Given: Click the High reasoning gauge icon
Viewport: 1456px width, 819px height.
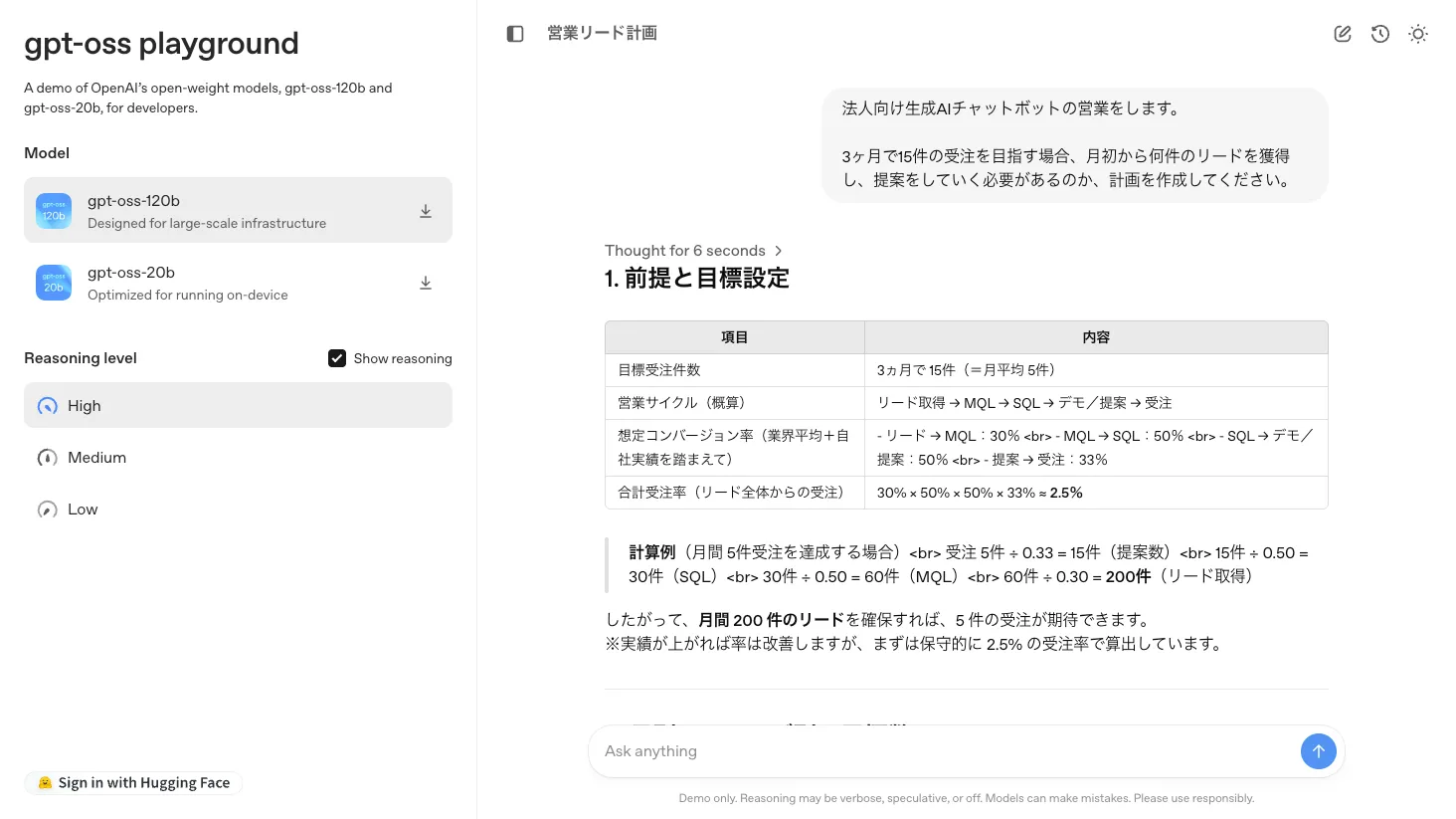Looking at the screenshot, I should click(48, 406).
